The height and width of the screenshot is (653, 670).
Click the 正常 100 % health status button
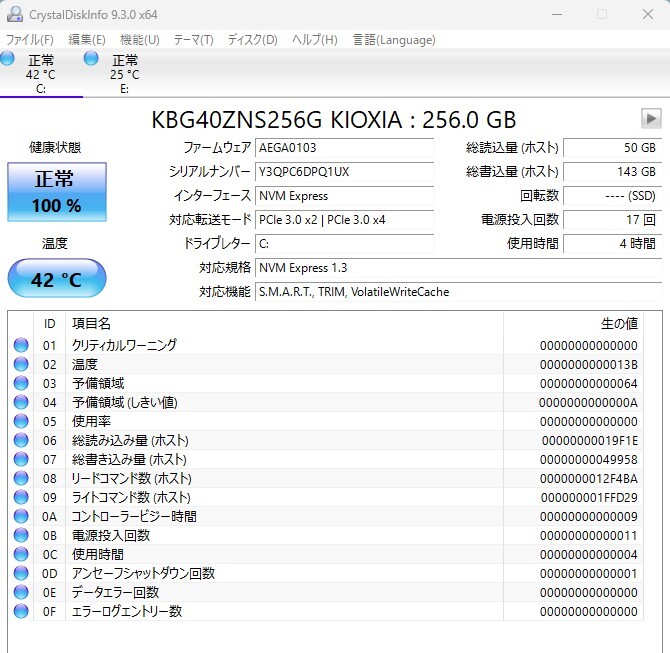[57, 193]
